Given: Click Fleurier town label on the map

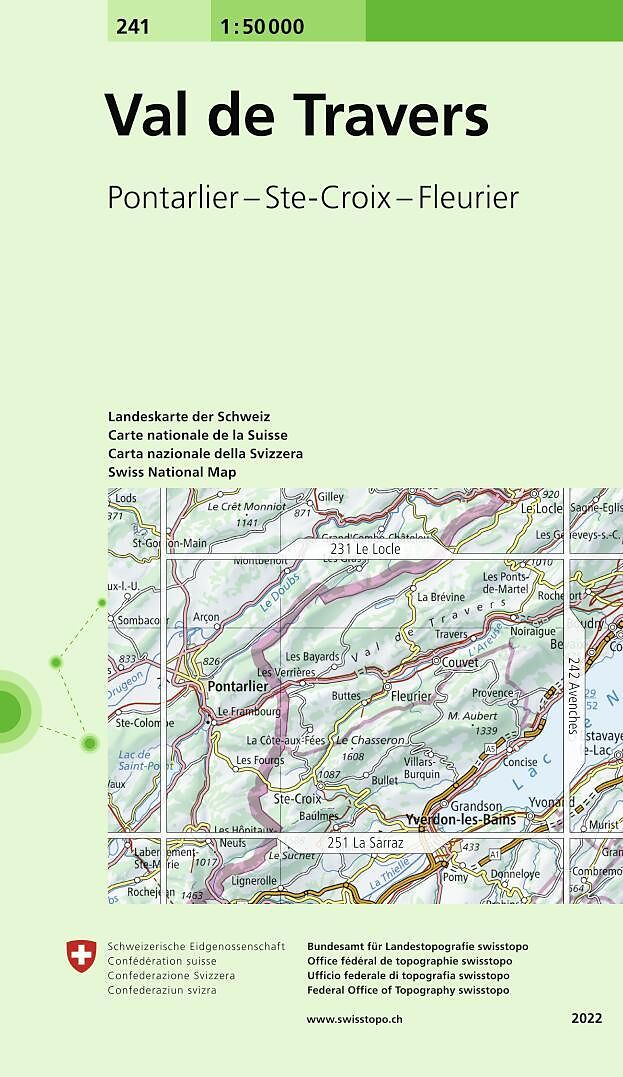Looking at the screenshot, I should click(411, 696).
